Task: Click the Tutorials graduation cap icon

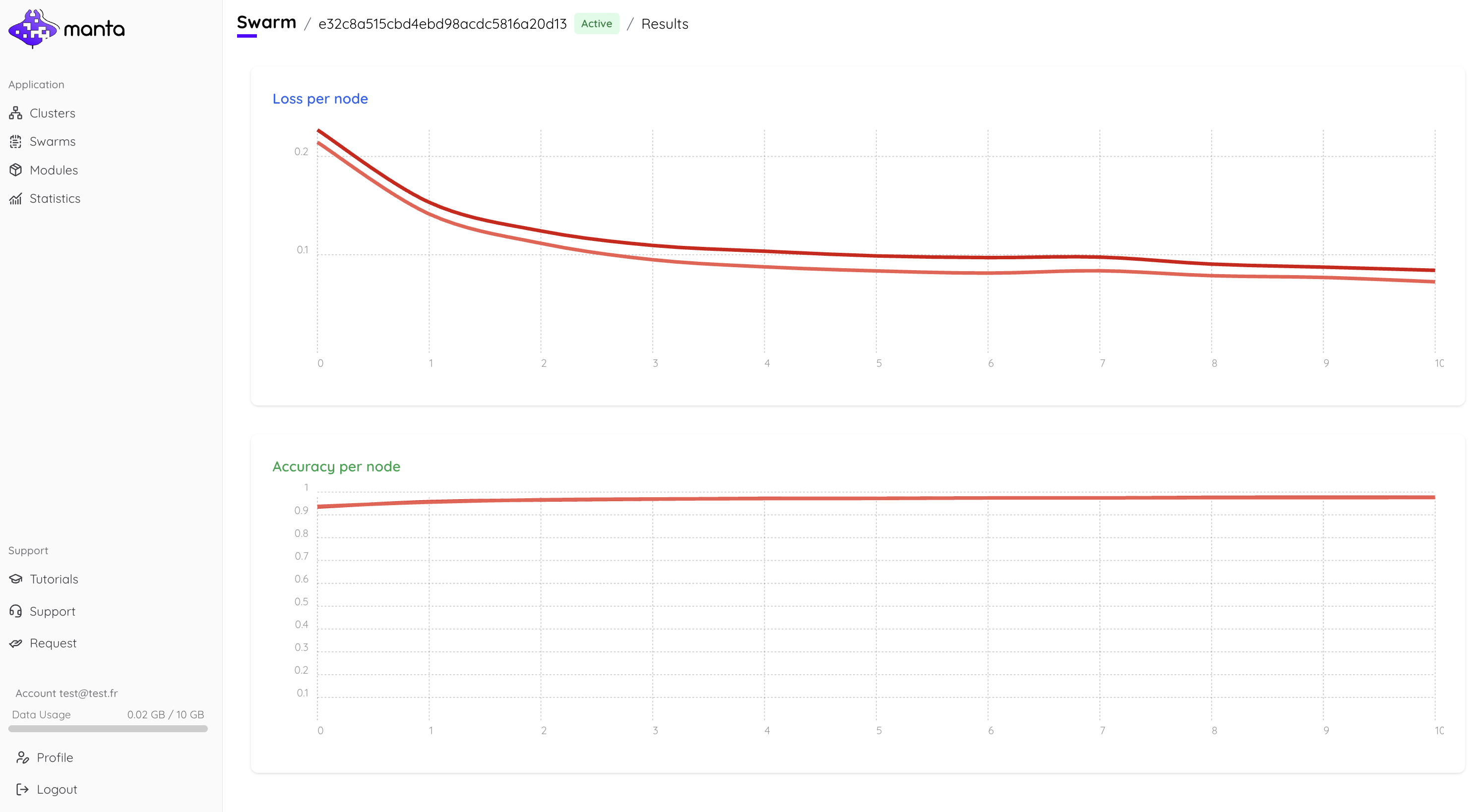Action: click(x=15, y=579)
